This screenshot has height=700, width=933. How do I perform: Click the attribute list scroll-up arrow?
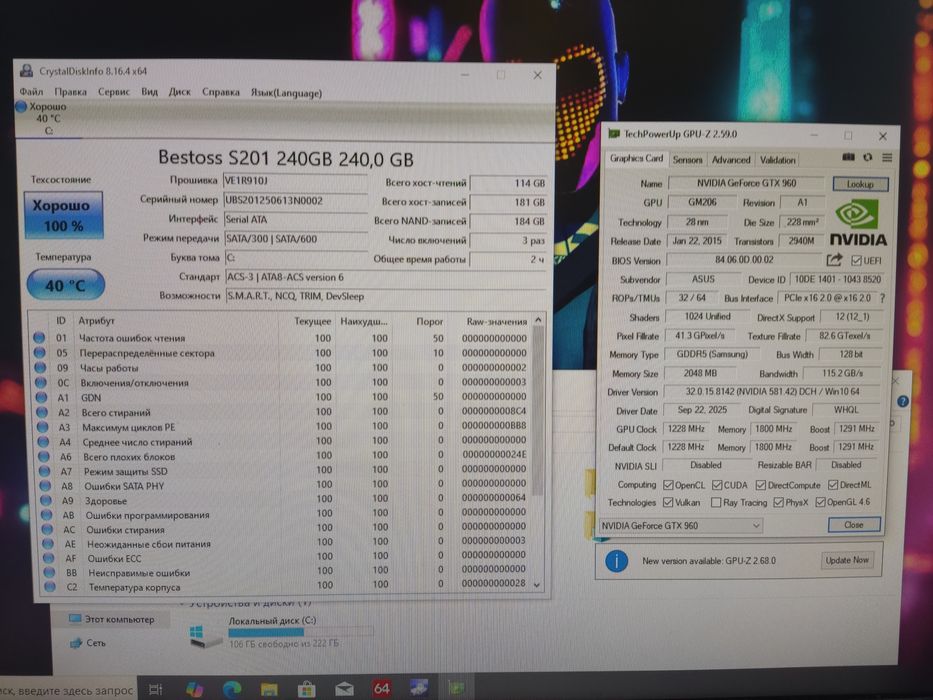point(538,320)
